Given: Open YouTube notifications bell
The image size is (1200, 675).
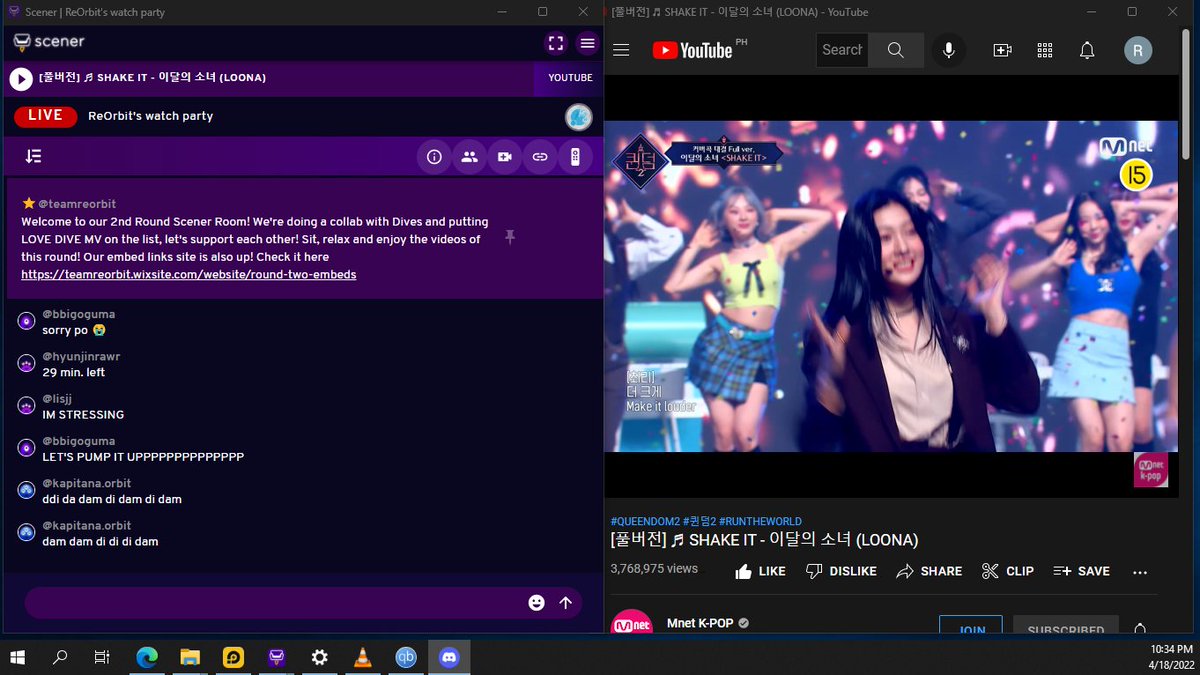Looking at the screenshot, I should point(1087,50).
